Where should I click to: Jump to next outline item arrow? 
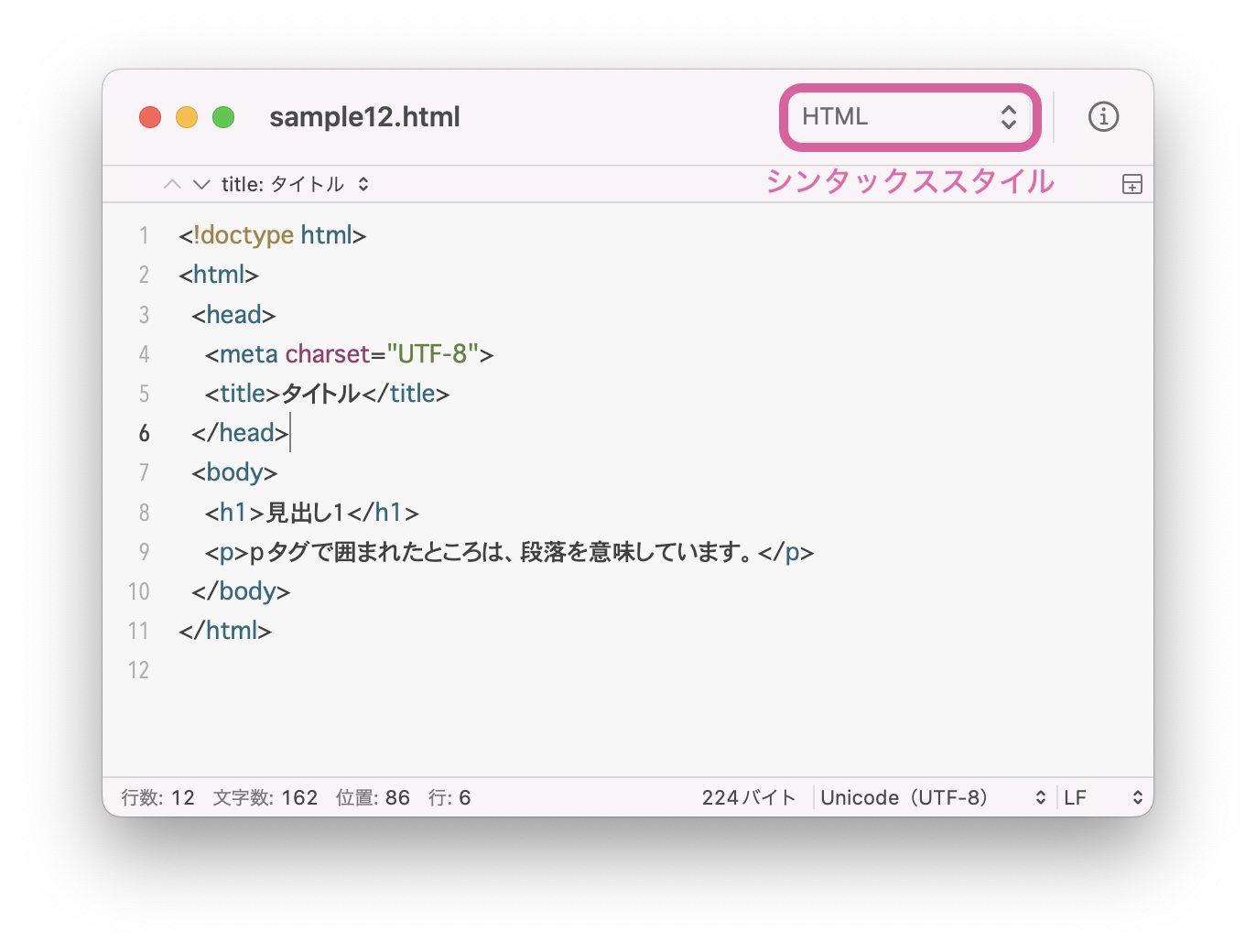(x=201, y=184)
